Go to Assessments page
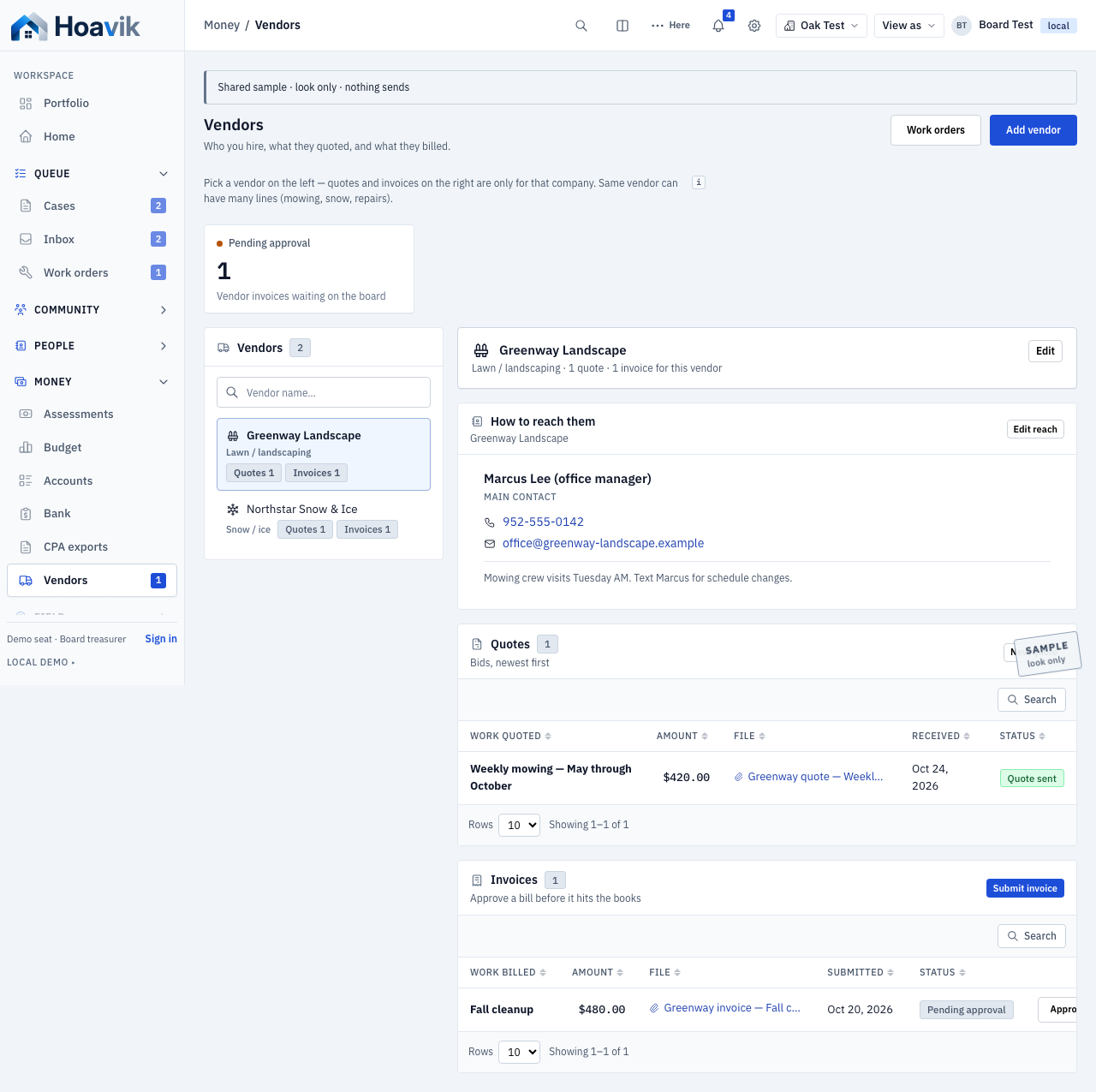Viewport: 1096px width, 1092px height. point(92,415)
